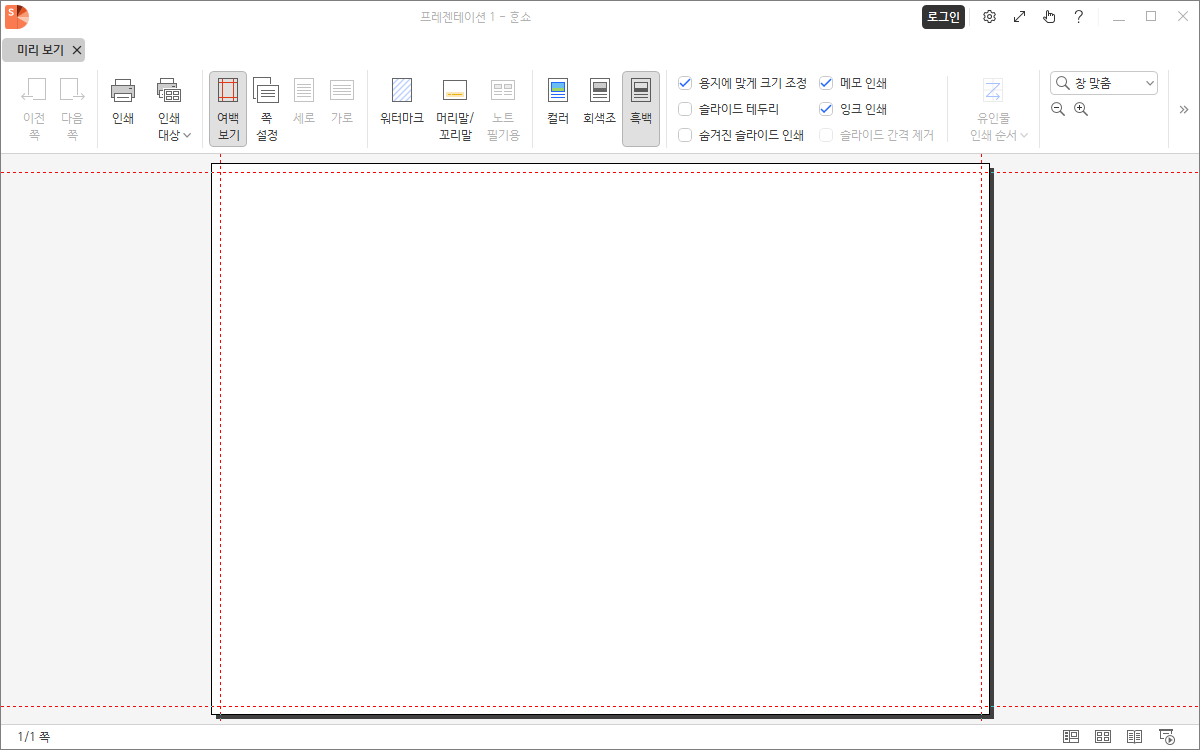Click the 노트 필기용 icon
This screenshot has width=1200, height=750.
click(503, 90)
